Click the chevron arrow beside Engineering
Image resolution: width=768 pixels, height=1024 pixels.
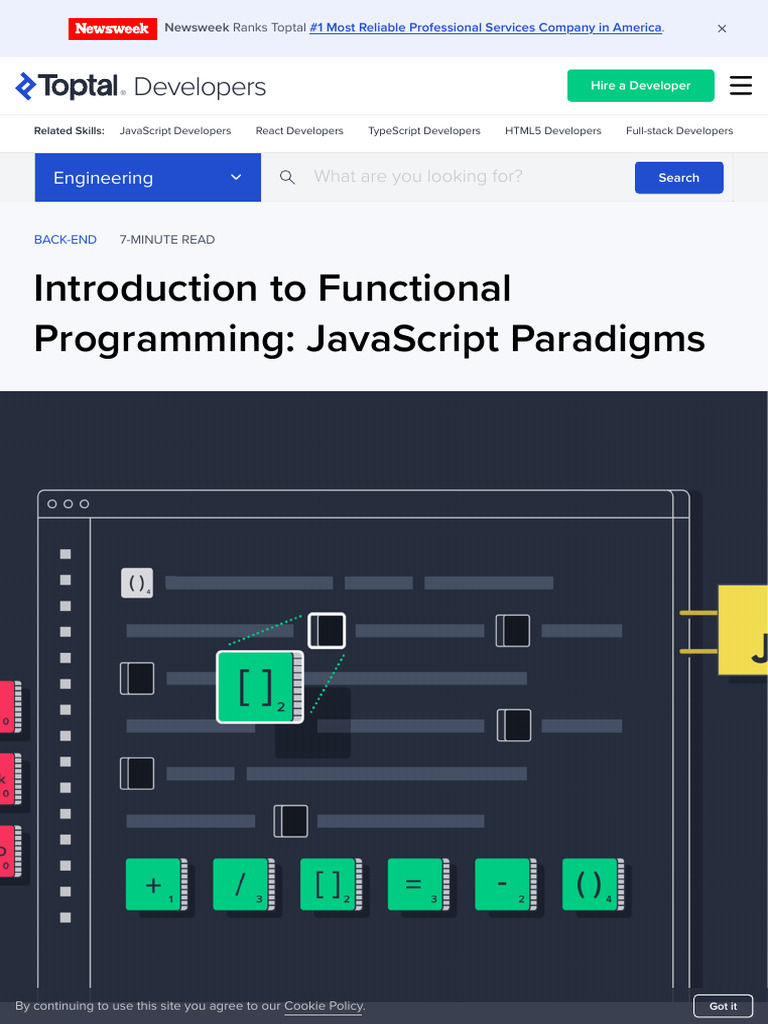coord(236,178)
